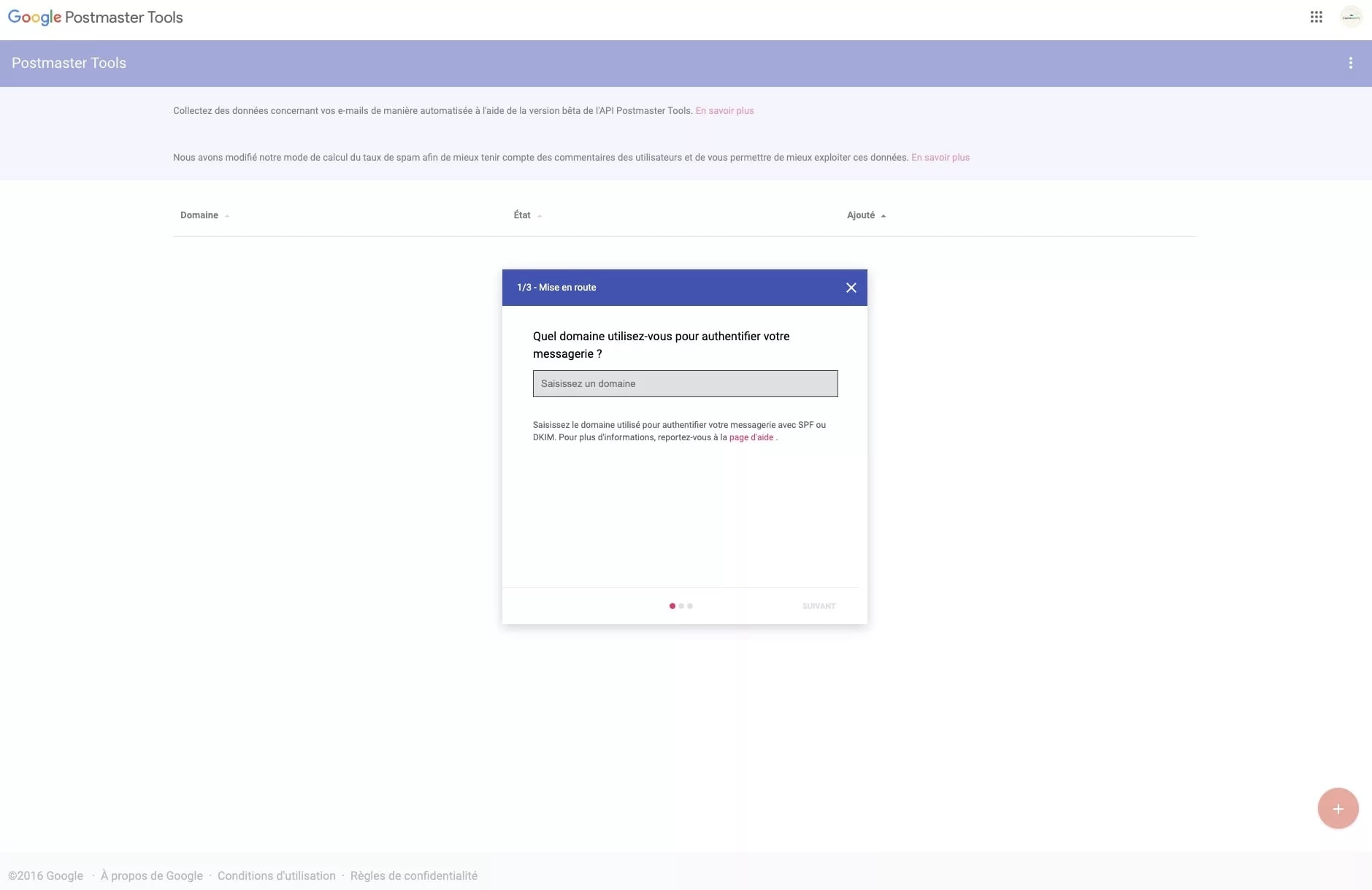The image size is (1372, 890).
Task: Close the Mise en route dialog
Action: 851,288
